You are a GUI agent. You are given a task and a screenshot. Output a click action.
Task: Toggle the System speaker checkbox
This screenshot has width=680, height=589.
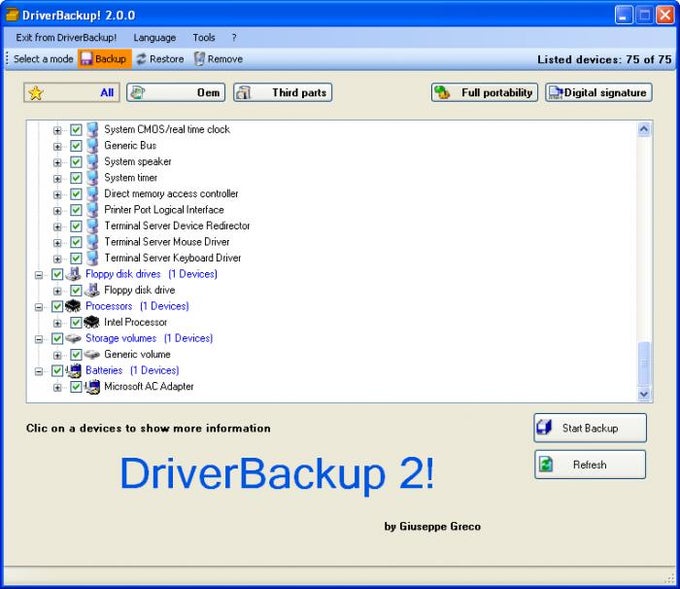(76, 162)
